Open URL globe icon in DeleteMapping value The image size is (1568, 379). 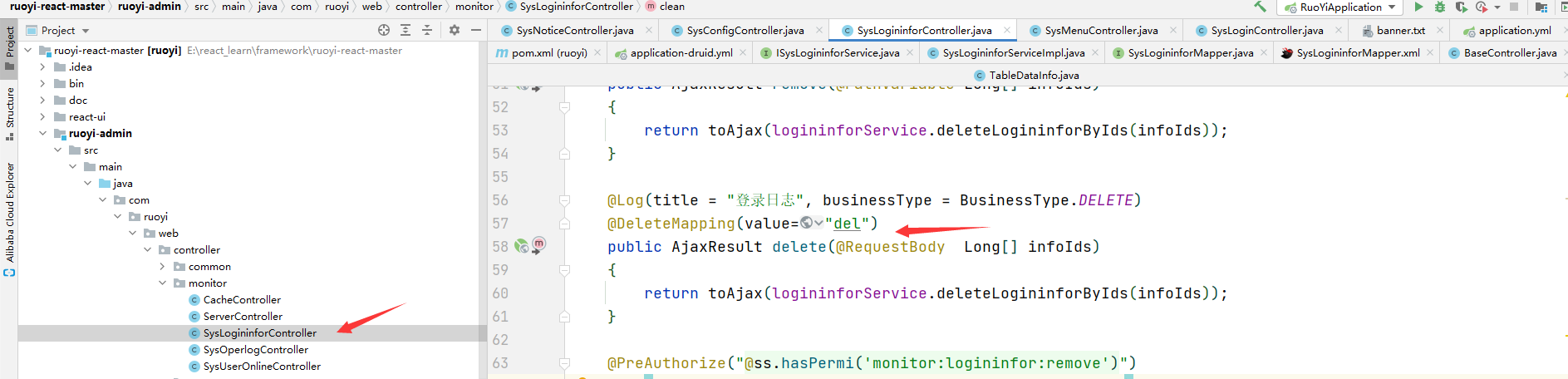click(x=807, y=223)
